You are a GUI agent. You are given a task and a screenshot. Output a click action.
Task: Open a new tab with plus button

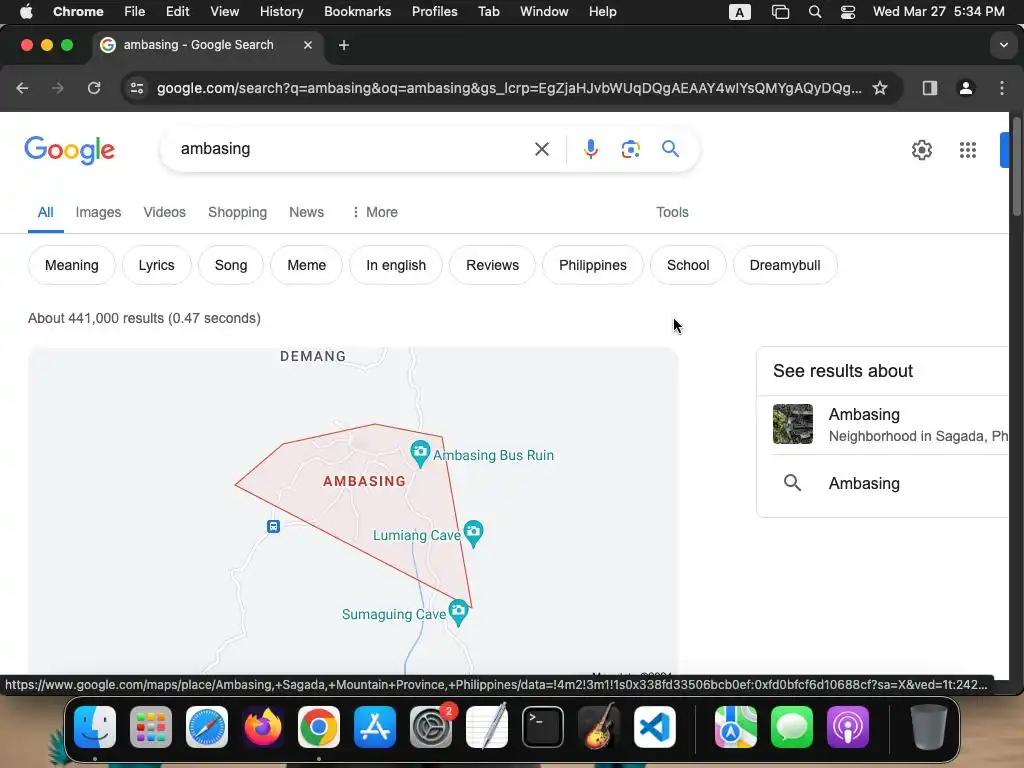point(344,45)
